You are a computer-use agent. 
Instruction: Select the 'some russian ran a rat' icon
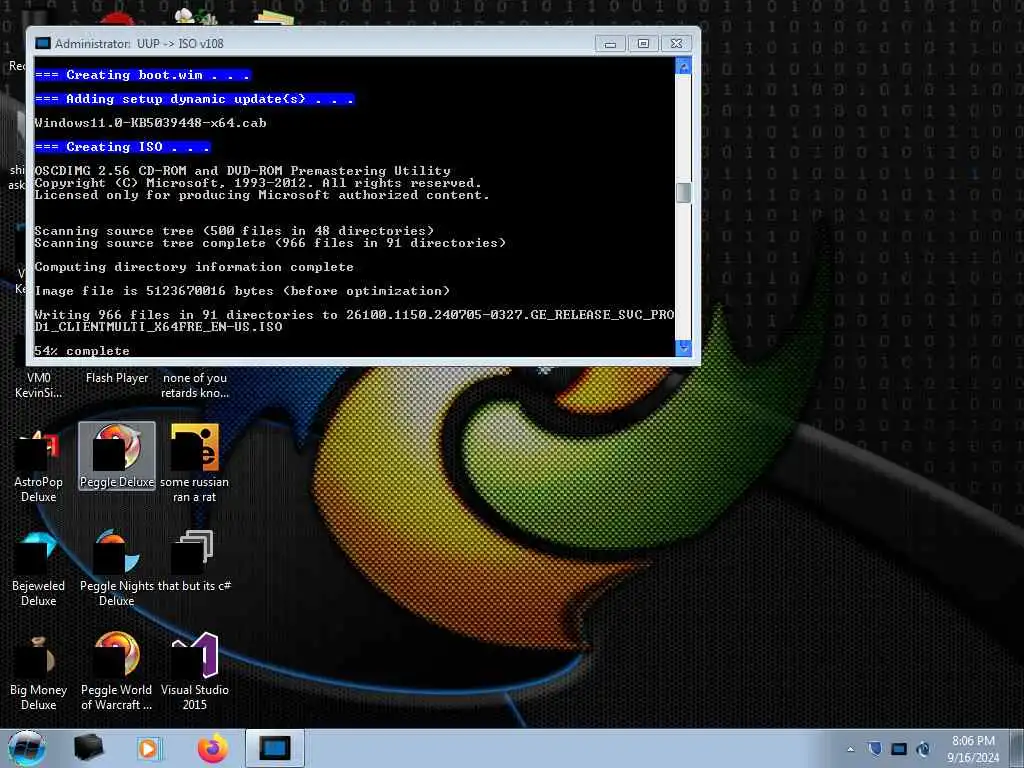click(x=195, y=464)
